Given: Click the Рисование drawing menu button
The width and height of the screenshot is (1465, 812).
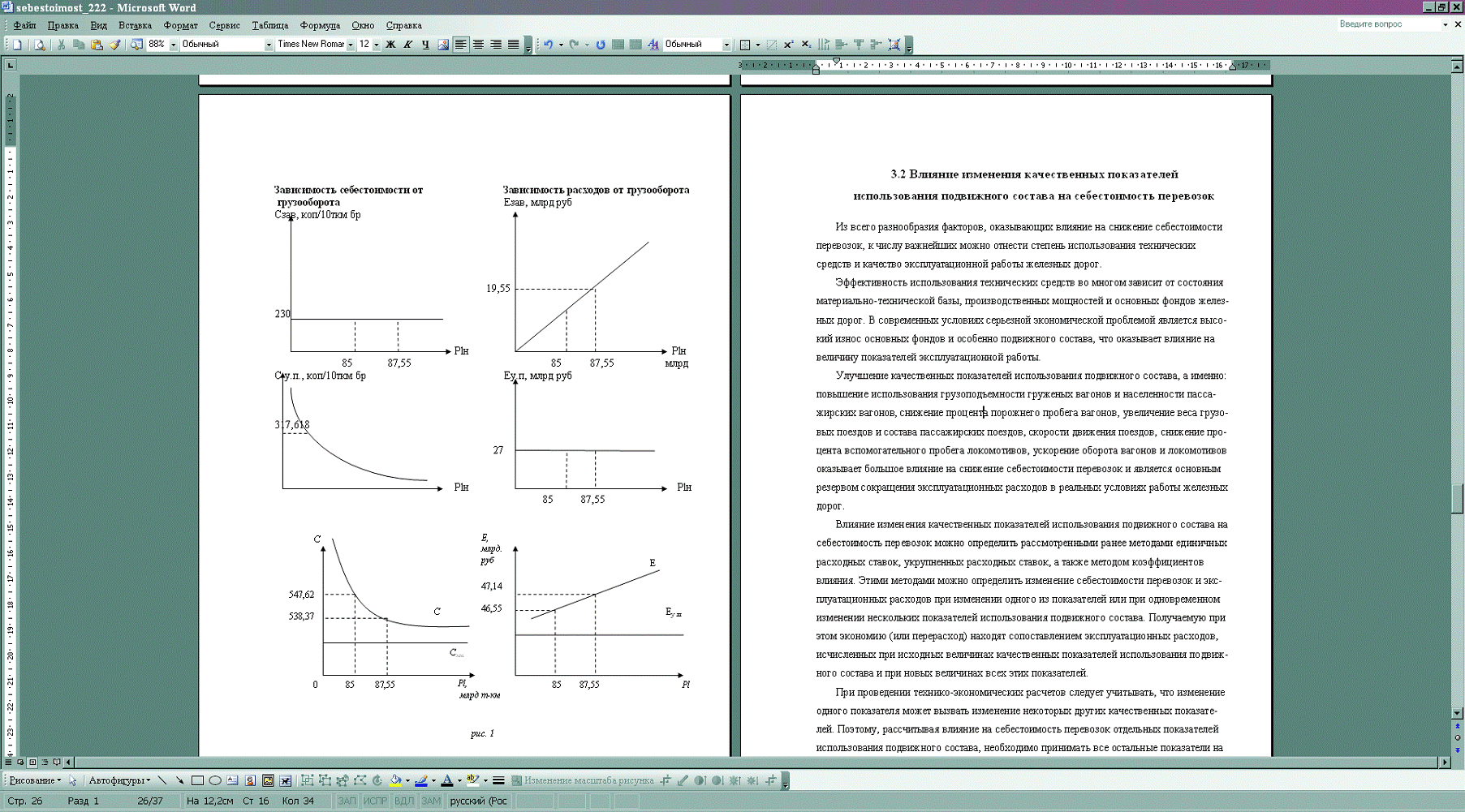Looking at the screenshot, I should pos(34,780).
